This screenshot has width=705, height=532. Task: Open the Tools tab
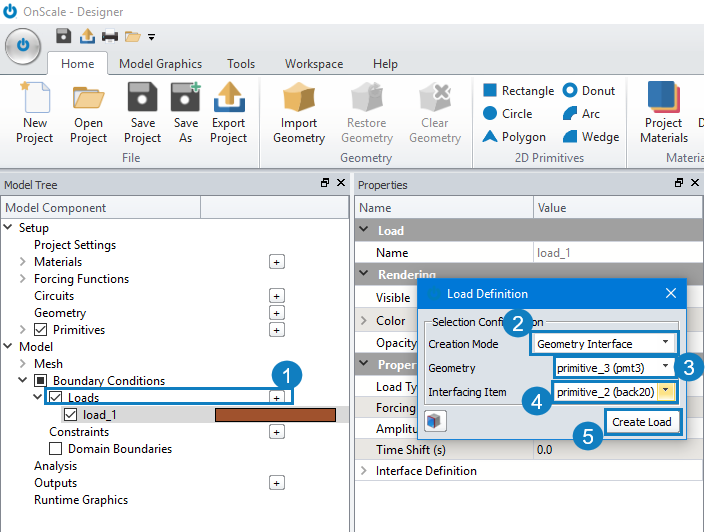click(x=241, y=64)
